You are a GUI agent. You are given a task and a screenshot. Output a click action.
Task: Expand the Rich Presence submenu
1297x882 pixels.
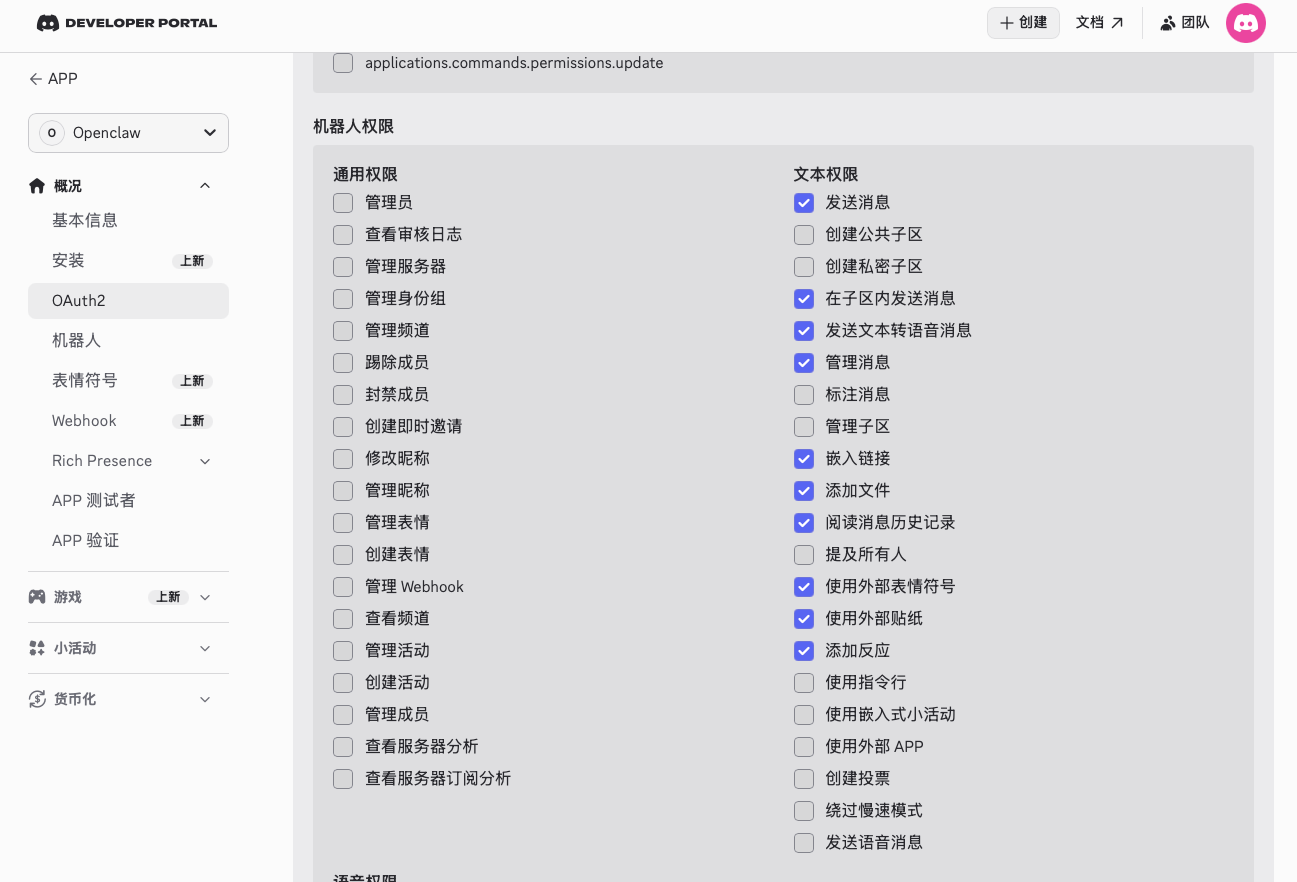205,461
